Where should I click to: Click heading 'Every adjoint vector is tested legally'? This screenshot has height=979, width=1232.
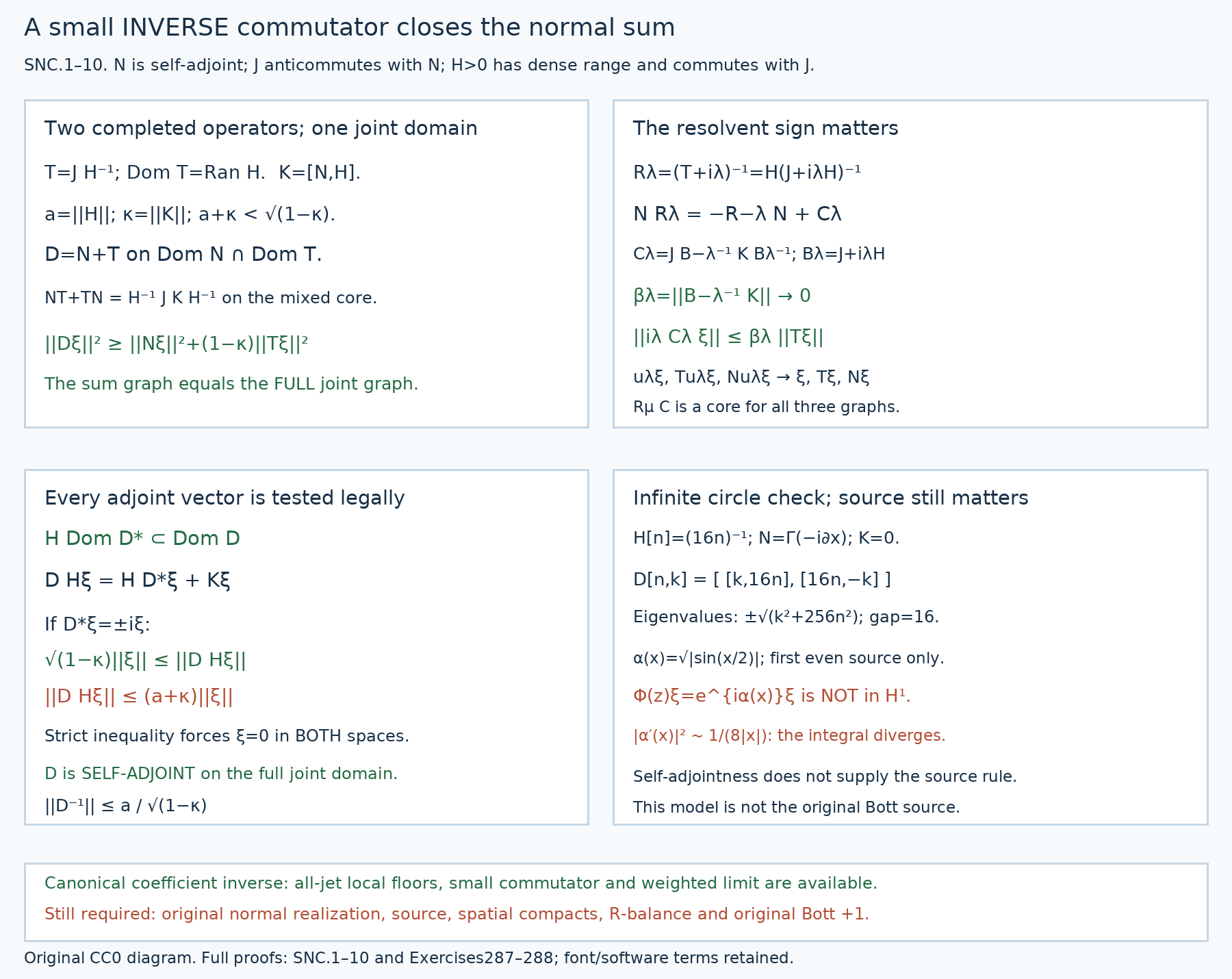224,498
